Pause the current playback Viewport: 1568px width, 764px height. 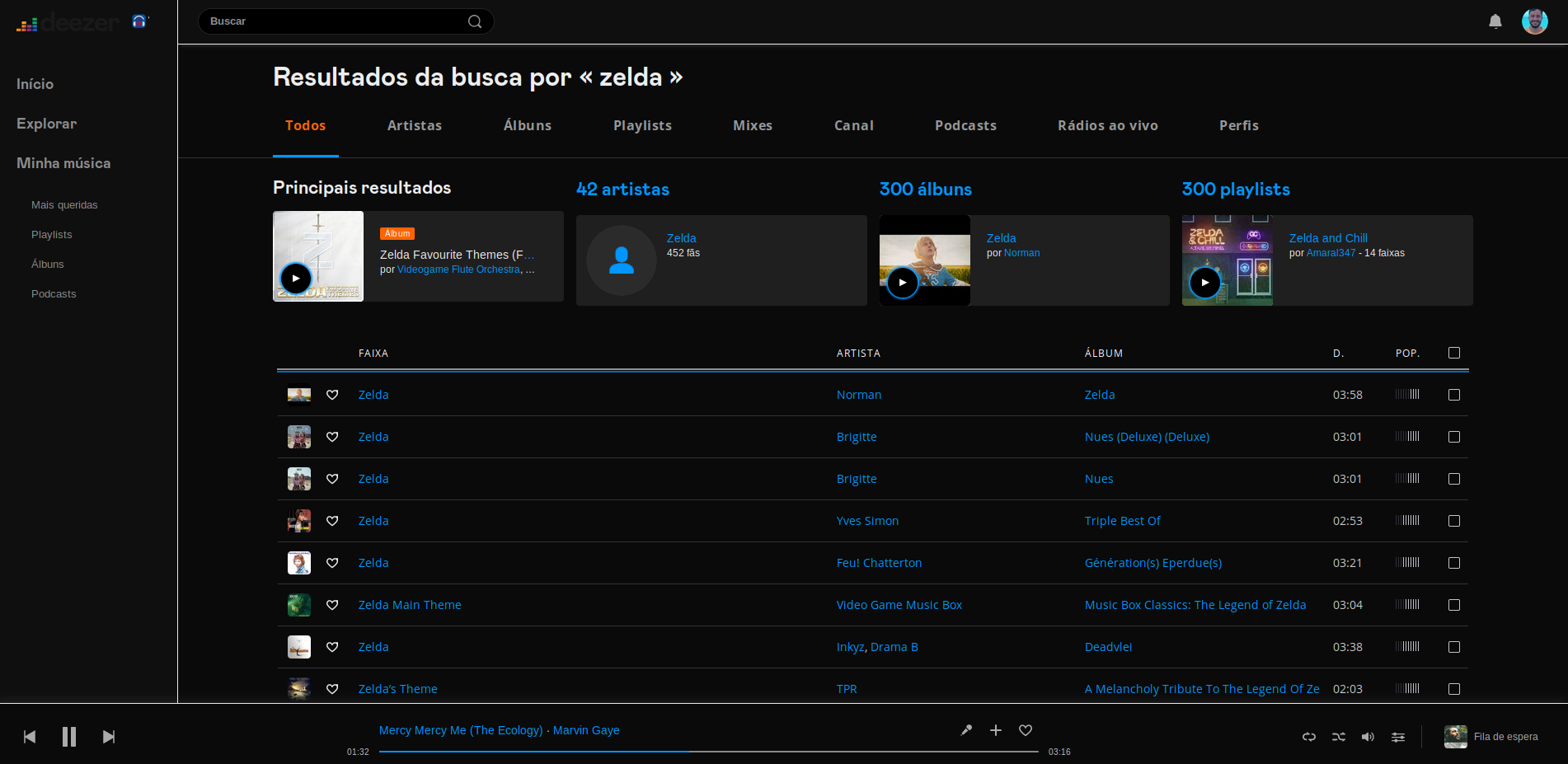point(69,737)
